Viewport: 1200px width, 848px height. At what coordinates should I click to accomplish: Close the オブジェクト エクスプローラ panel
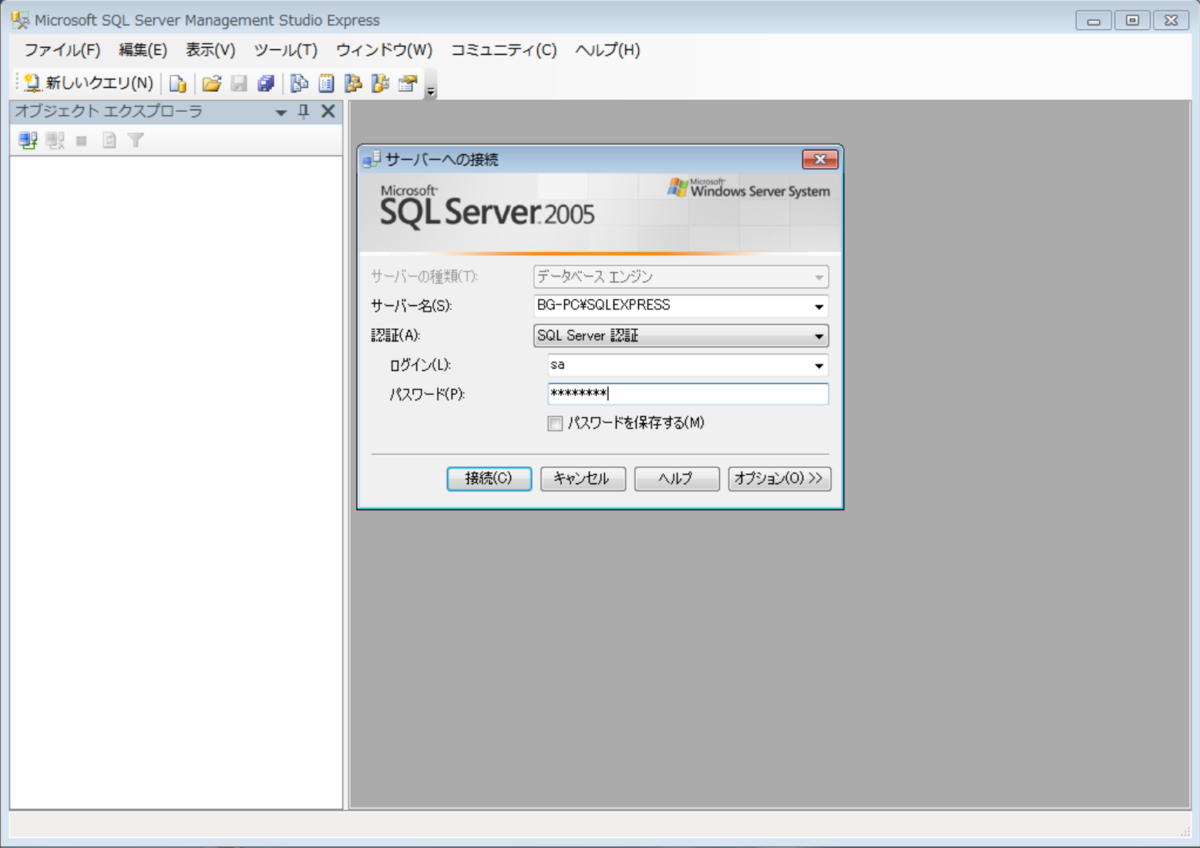pyautogui.click(x=328, y=112)
